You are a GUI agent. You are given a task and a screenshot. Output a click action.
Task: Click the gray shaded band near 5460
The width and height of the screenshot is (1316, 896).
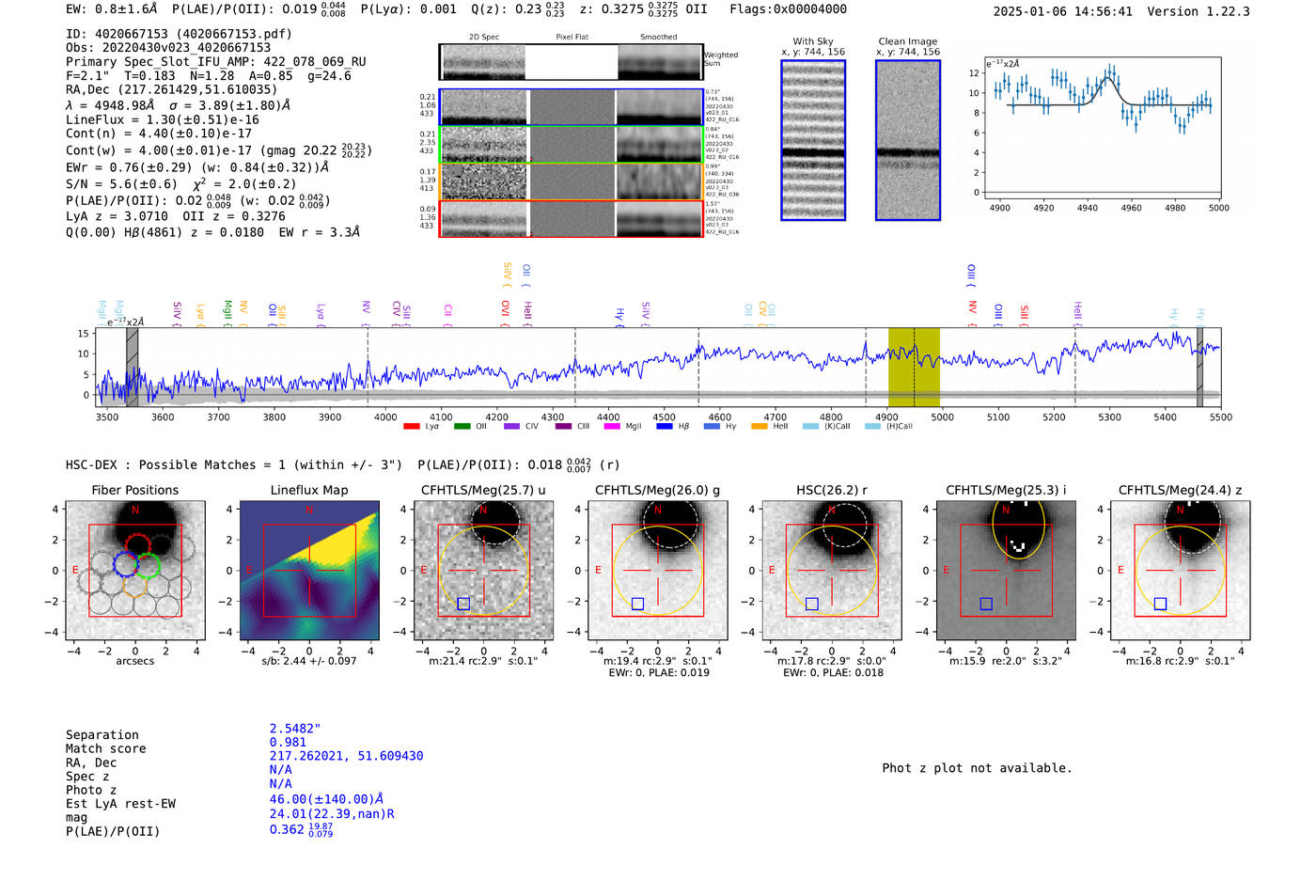pyautogui.click(x=1199, y=368)
